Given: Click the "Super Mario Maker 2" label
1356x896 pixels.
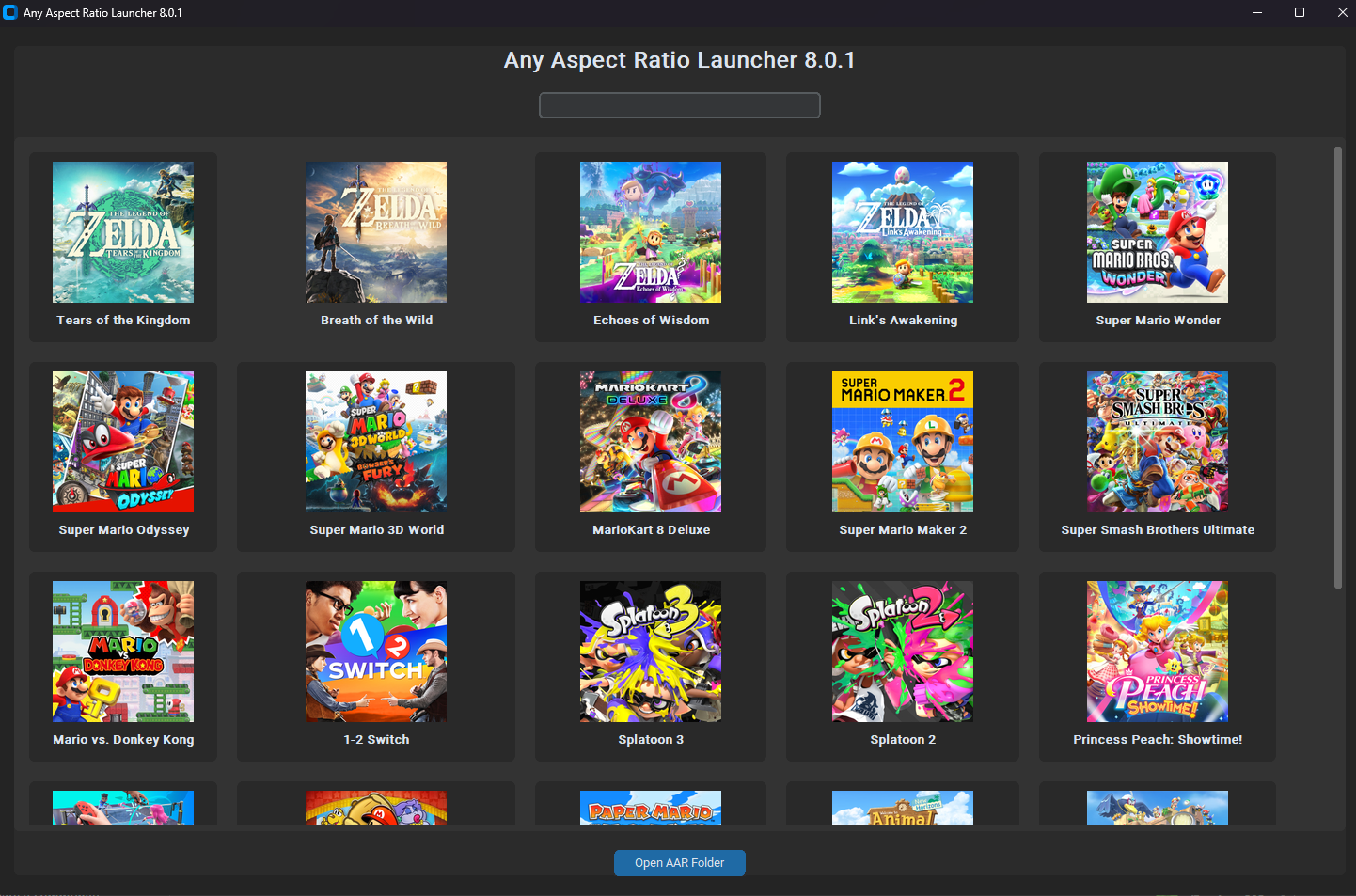Looking at the screenshot, I should (x=903, y=530).
